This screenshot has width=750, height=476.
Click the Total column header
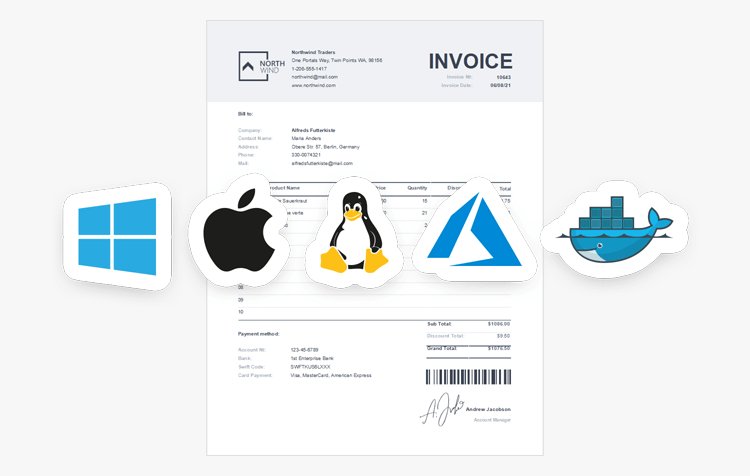click(505, 189)
